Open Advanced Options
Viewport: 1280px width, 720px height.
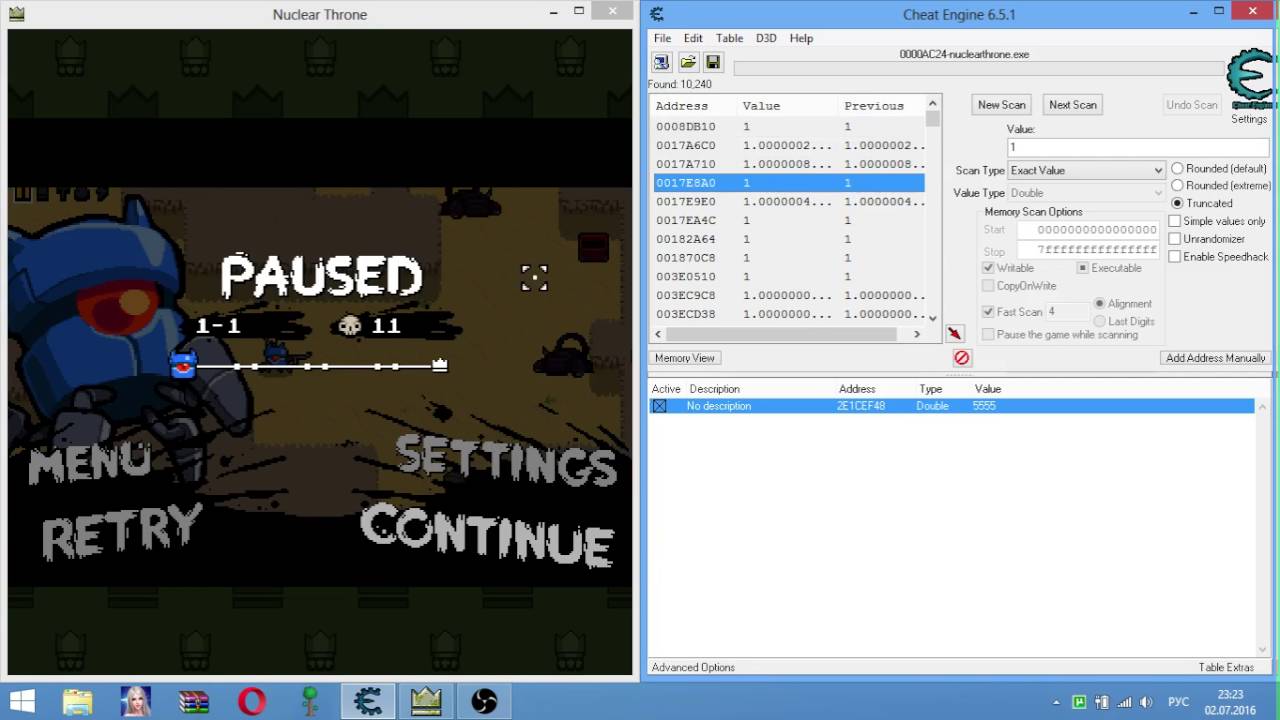click(693, 667)
